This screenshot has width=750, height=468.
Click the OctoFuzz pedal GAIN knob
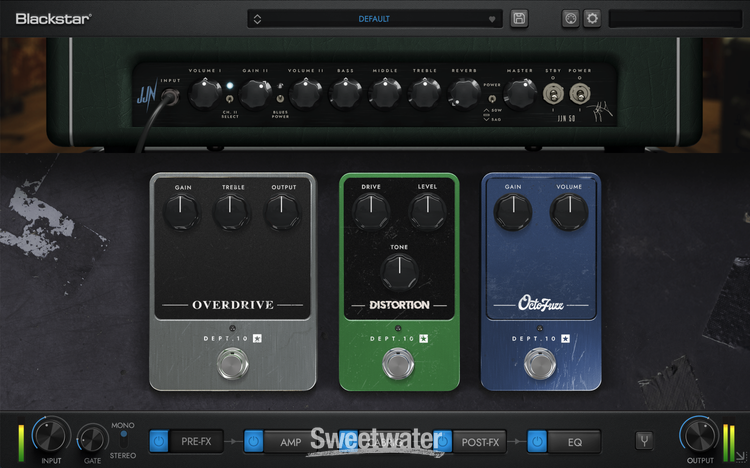tap(513, 212)
